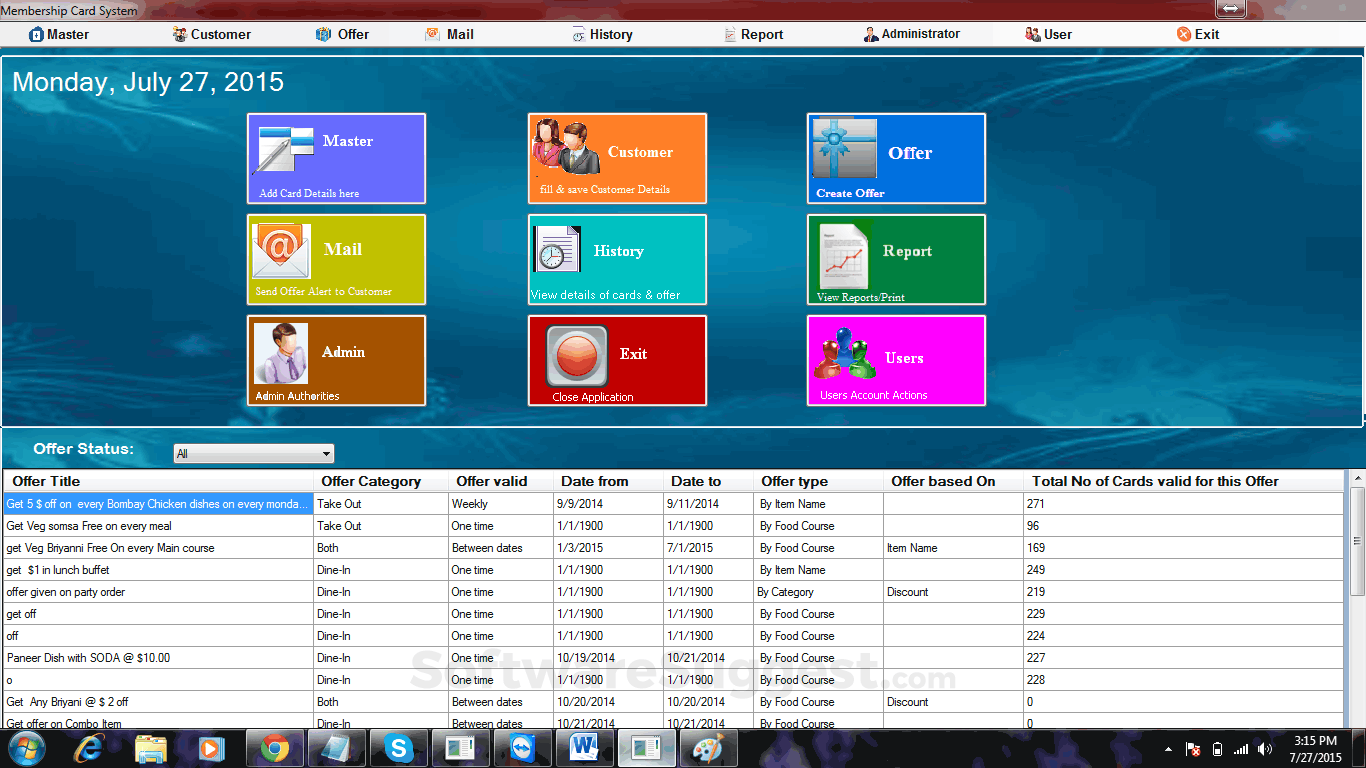Click the Mail tile to send offer alerts

[336, 259]
